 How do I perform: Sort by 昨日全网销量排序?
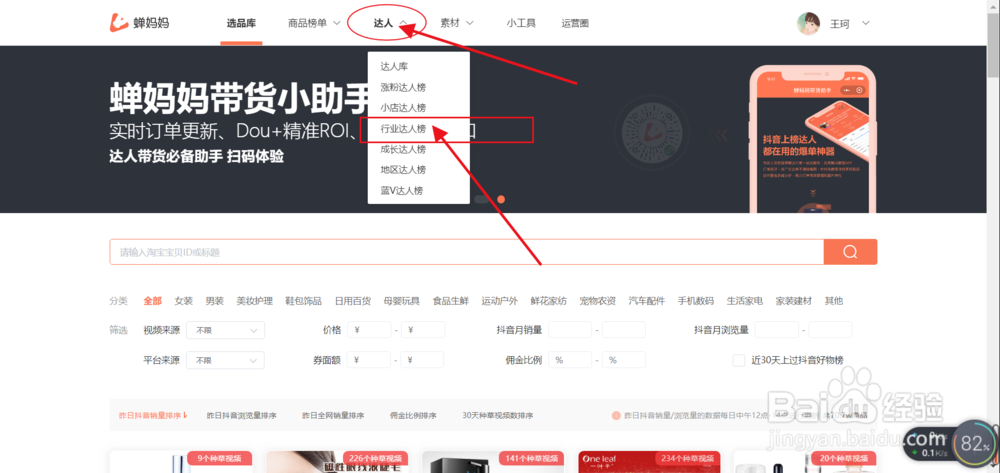(x=333, y=416)
